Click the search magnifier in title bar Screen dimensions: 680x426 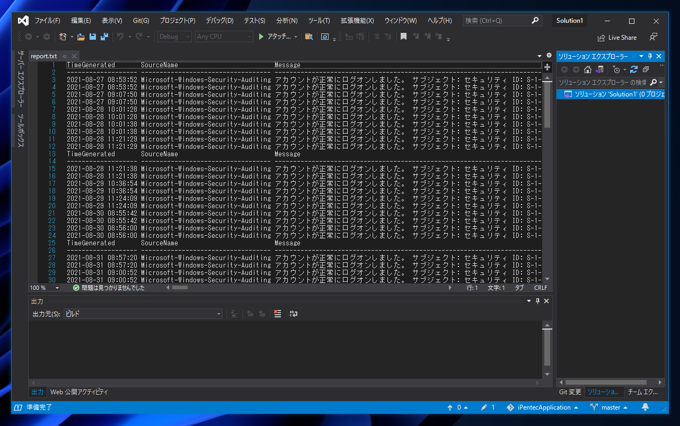click(535, 20)
